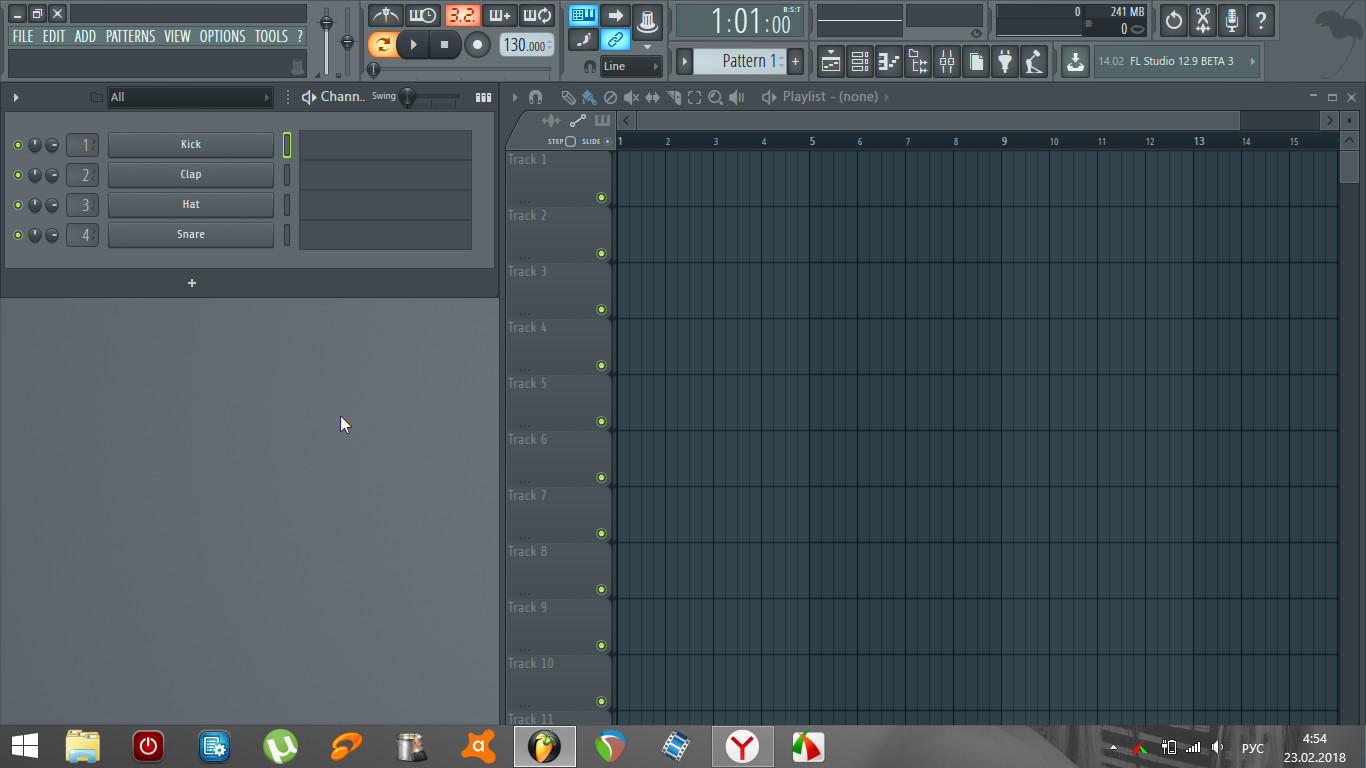This screenshot has width=1366, height=768.
Task: Toggle step editing footprint icon
Action: (x=584, y=40)
